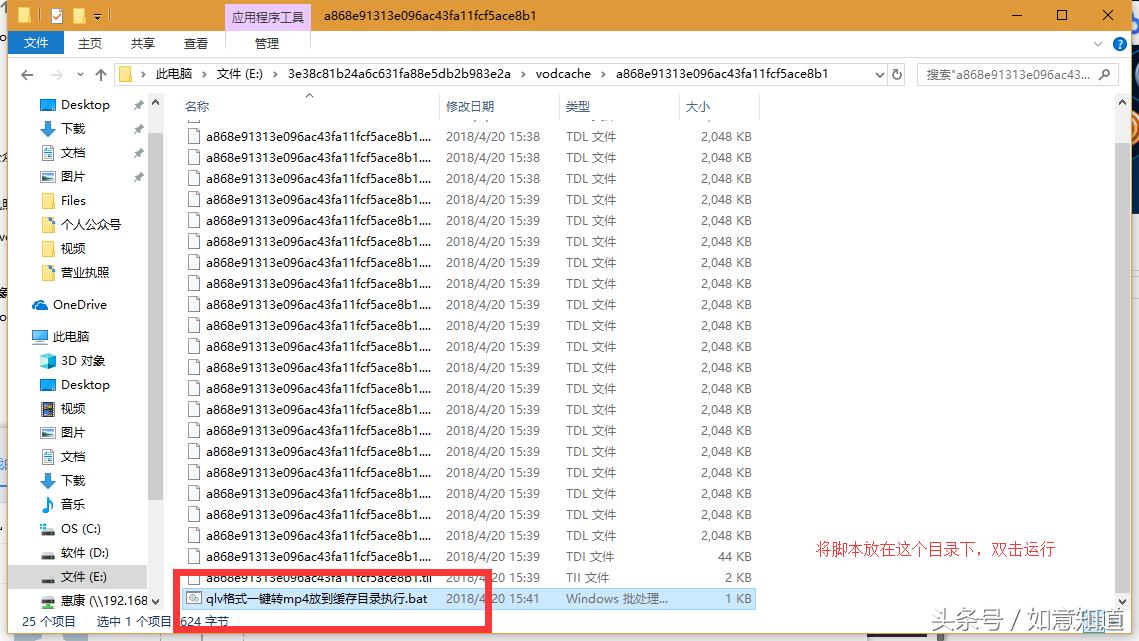Click the search magnifier icon
This screenshot has width=1139, height=641.
tap(1106, 74)
